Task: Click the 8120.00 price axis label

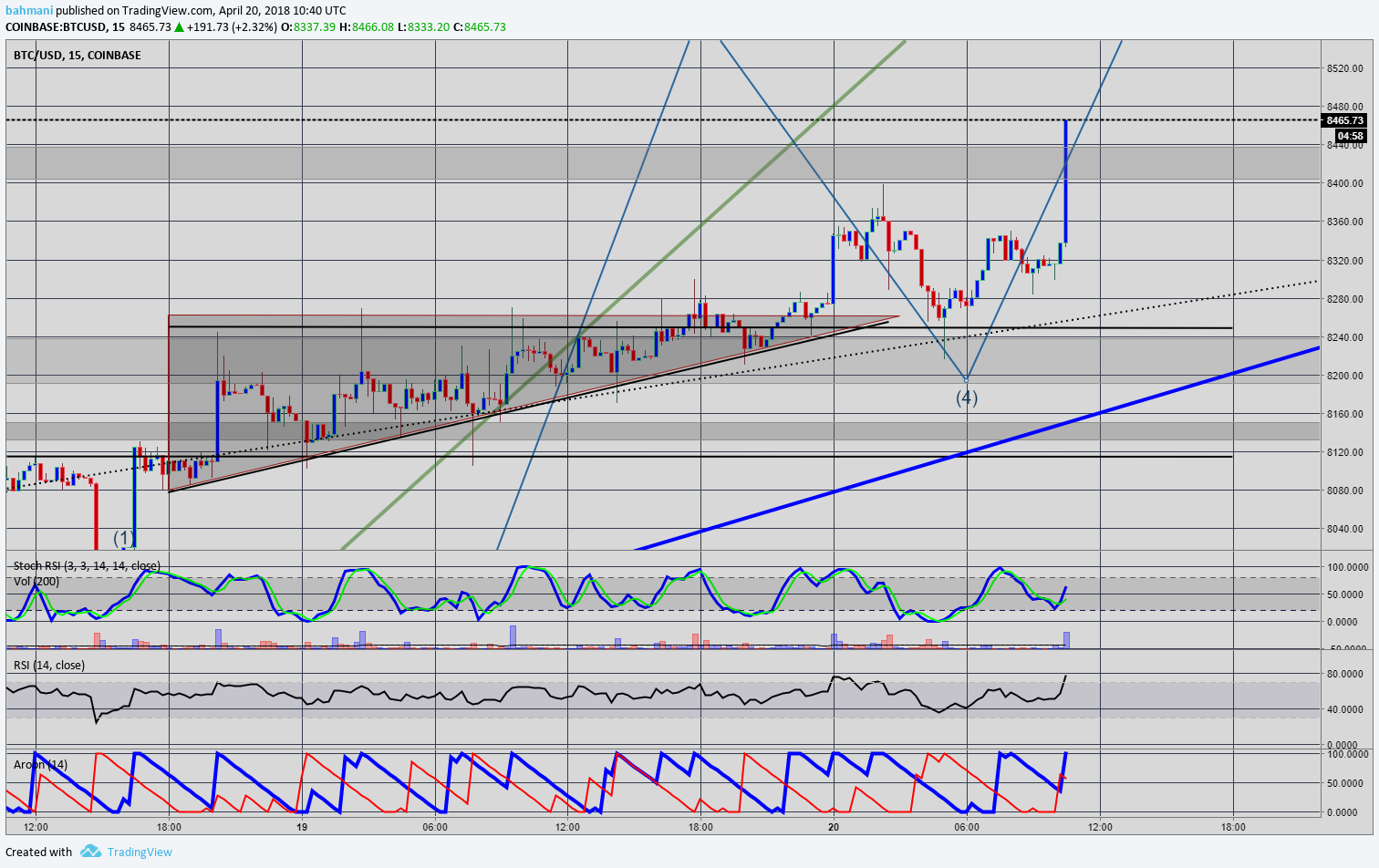Action: (x=1345, y=452)
